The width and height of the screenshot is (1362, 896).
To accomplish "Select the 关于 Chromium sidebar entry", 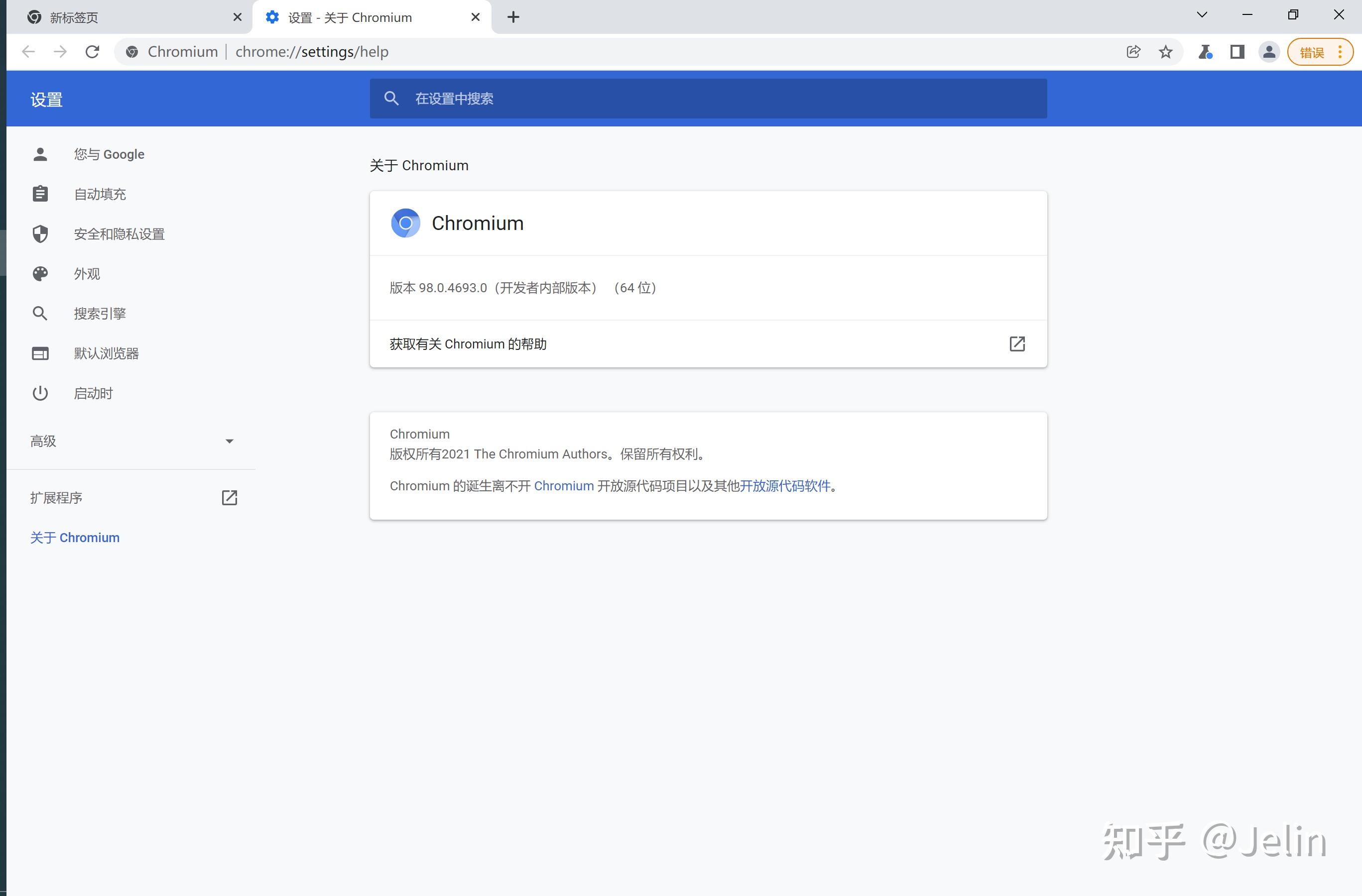I will tap(74, 537).
